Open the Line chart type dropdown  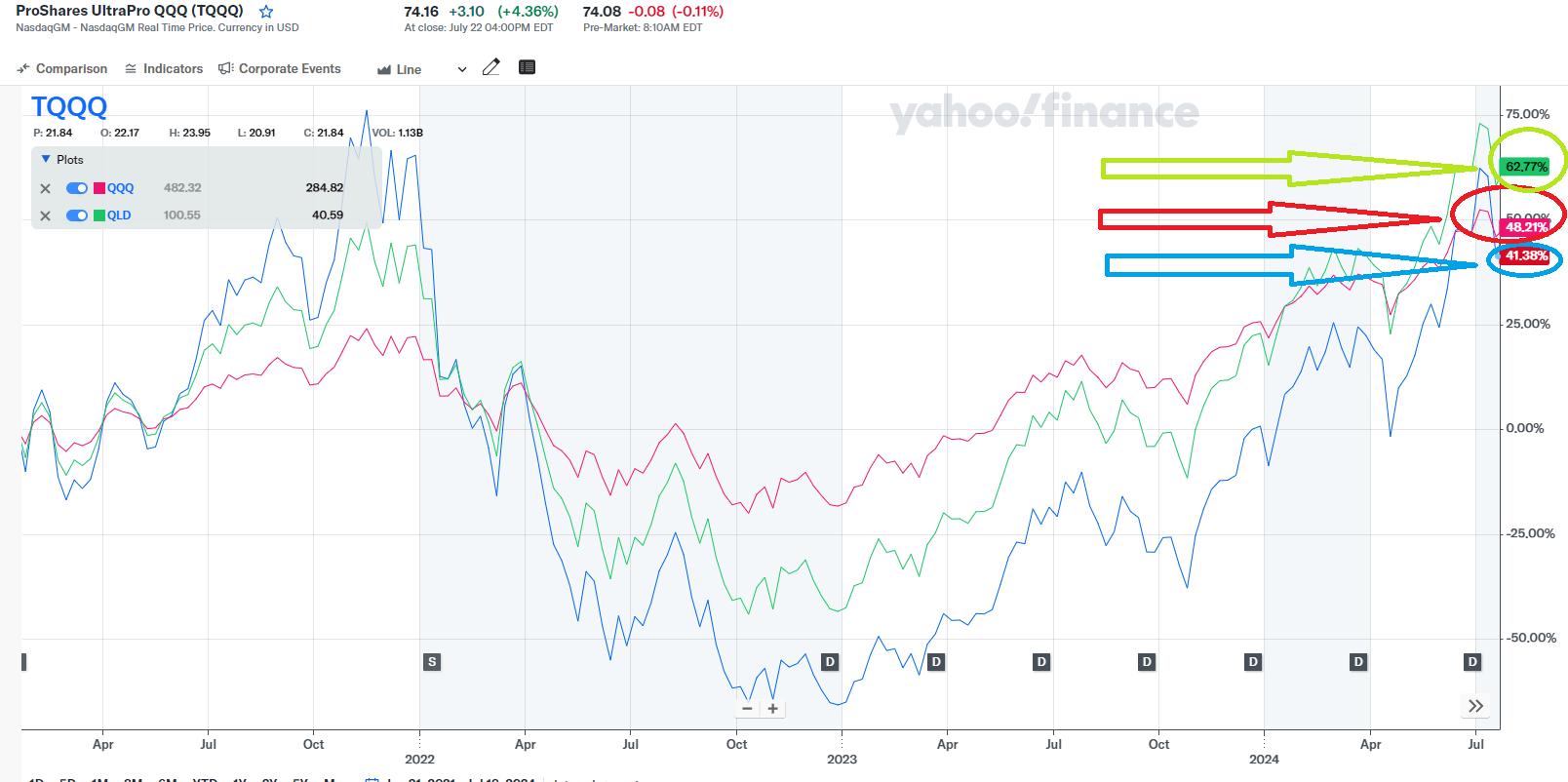coord(460,69)
